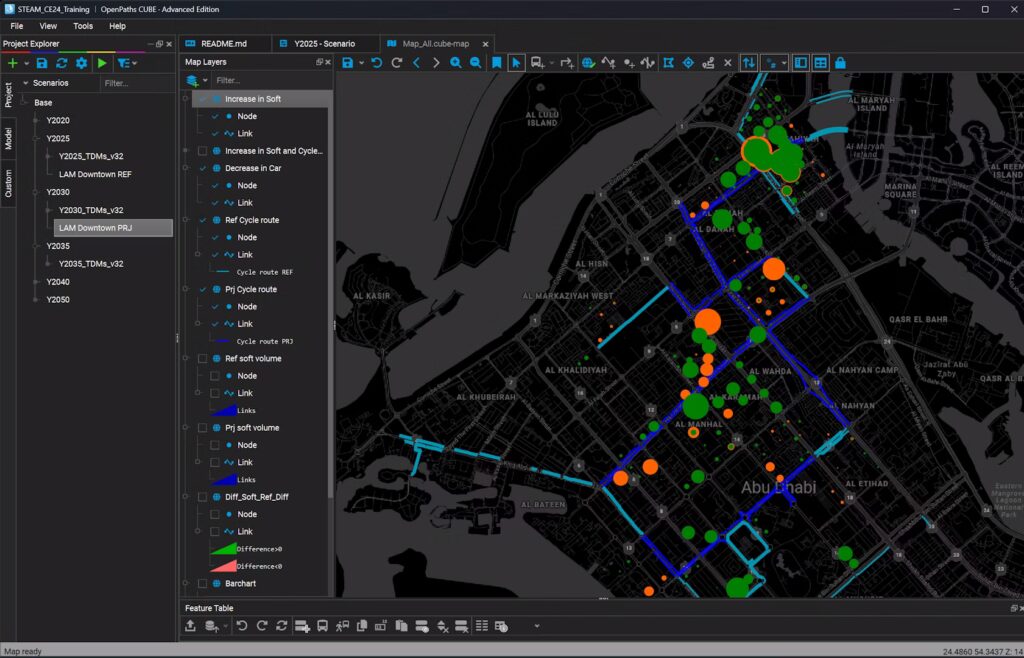Click the undo icon in the Feature Table toolbar

[241, 625]
